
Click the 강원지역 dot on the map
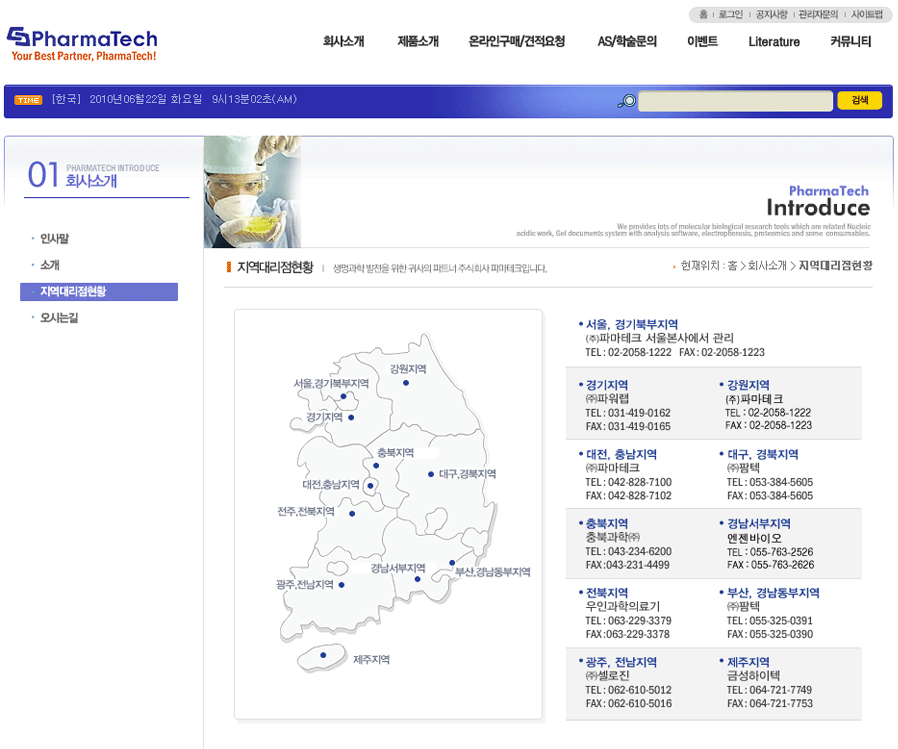pos(406,383)
